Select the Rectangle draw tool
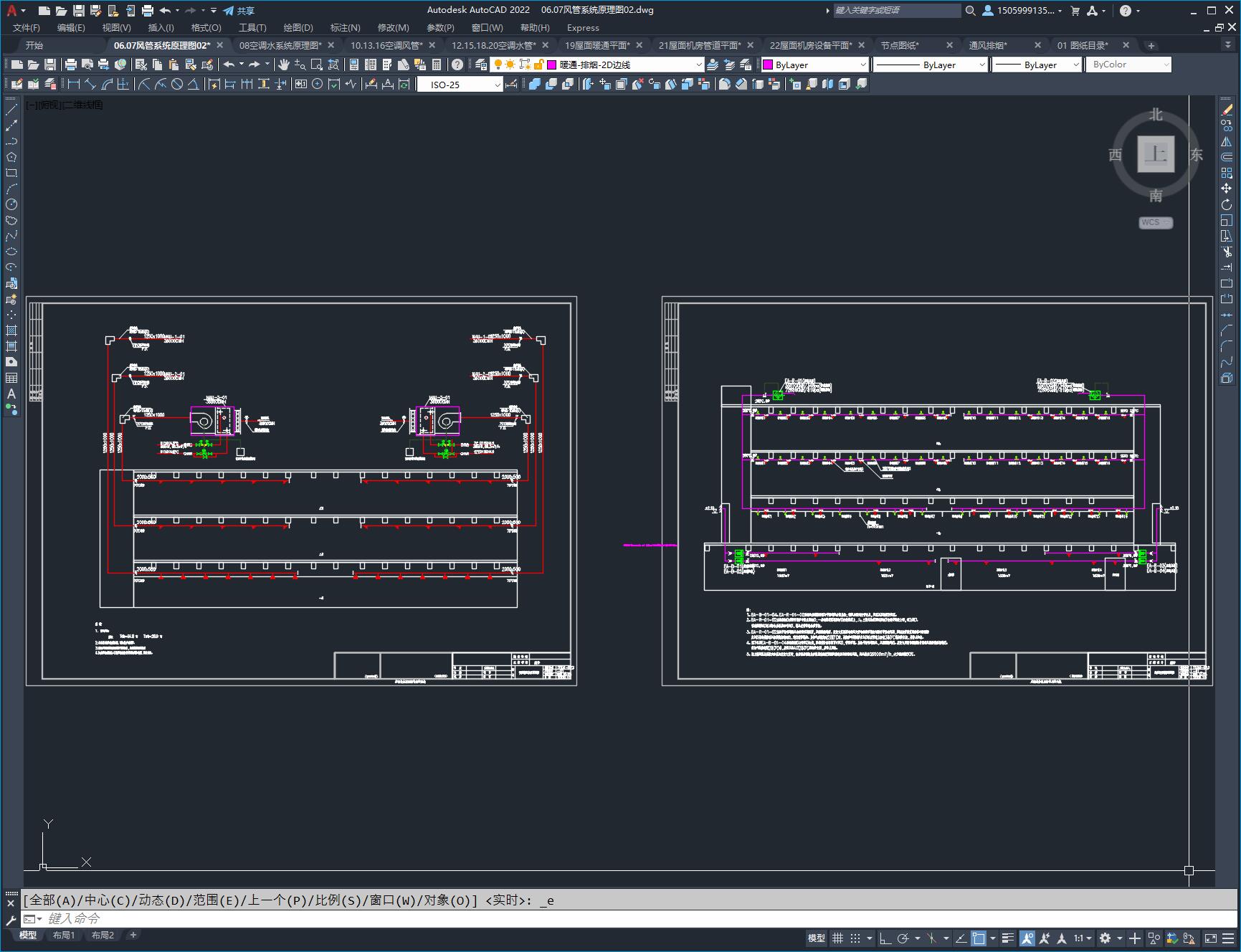The image size is (1241, 952). click(11, 173)
